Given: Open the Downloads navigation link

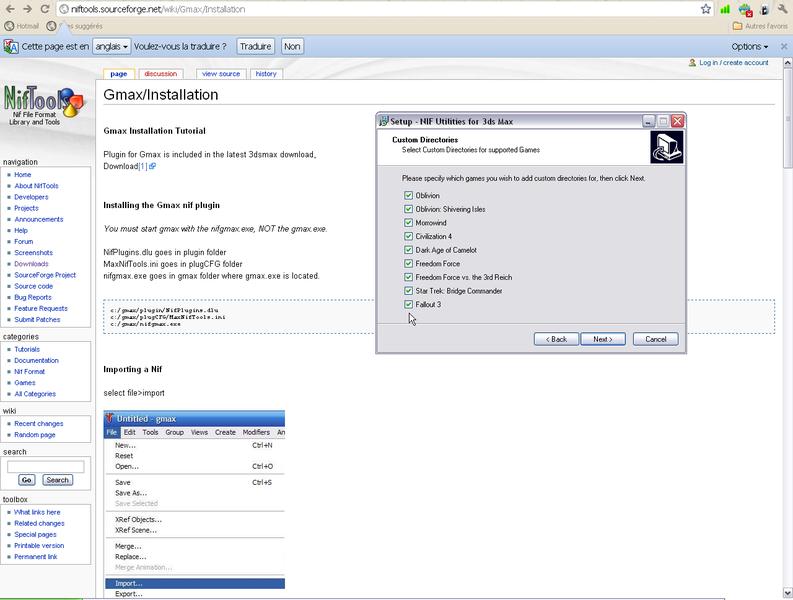Looking at the screenshot, I should (31, 264).
